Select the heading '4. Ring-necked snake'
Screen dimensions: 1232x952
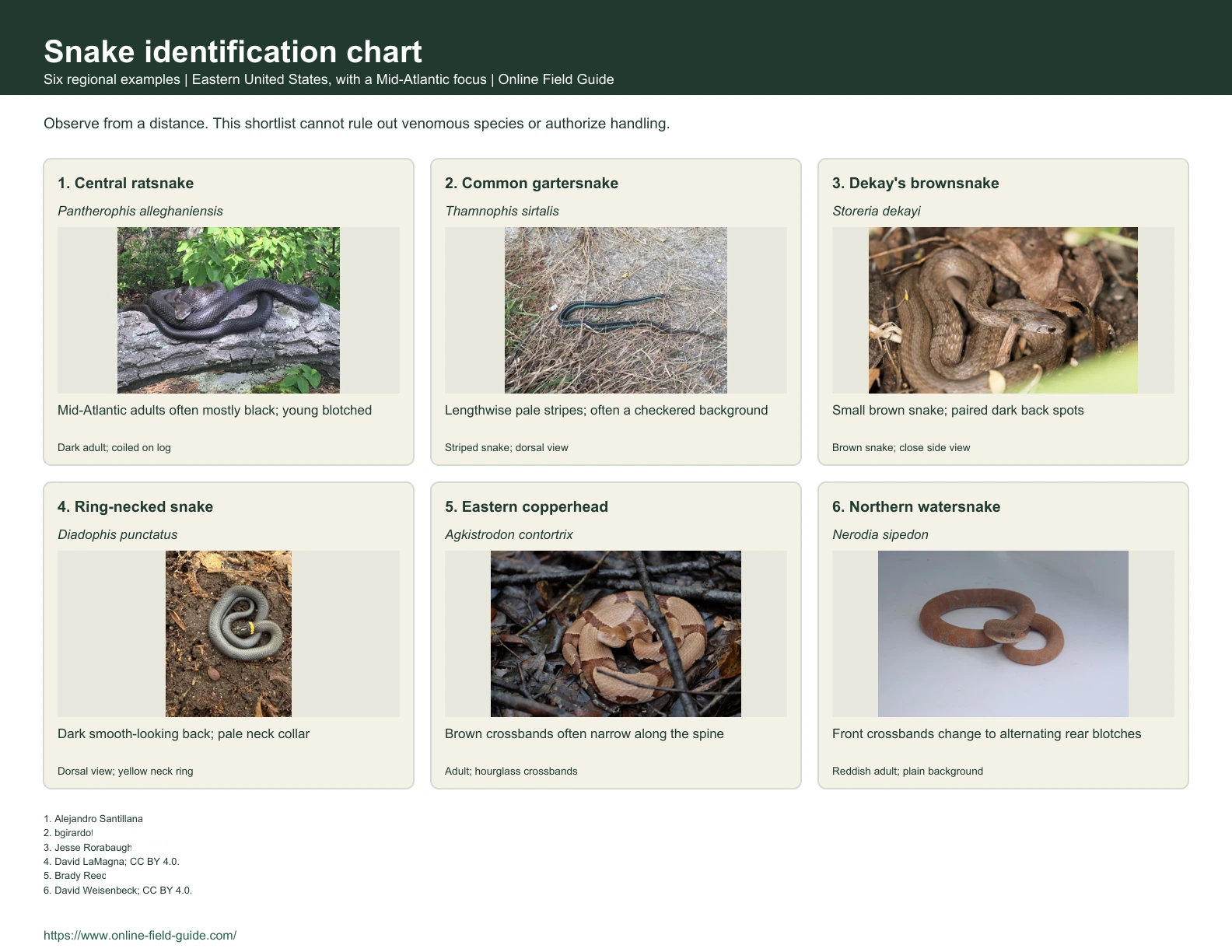pos(135,506)
